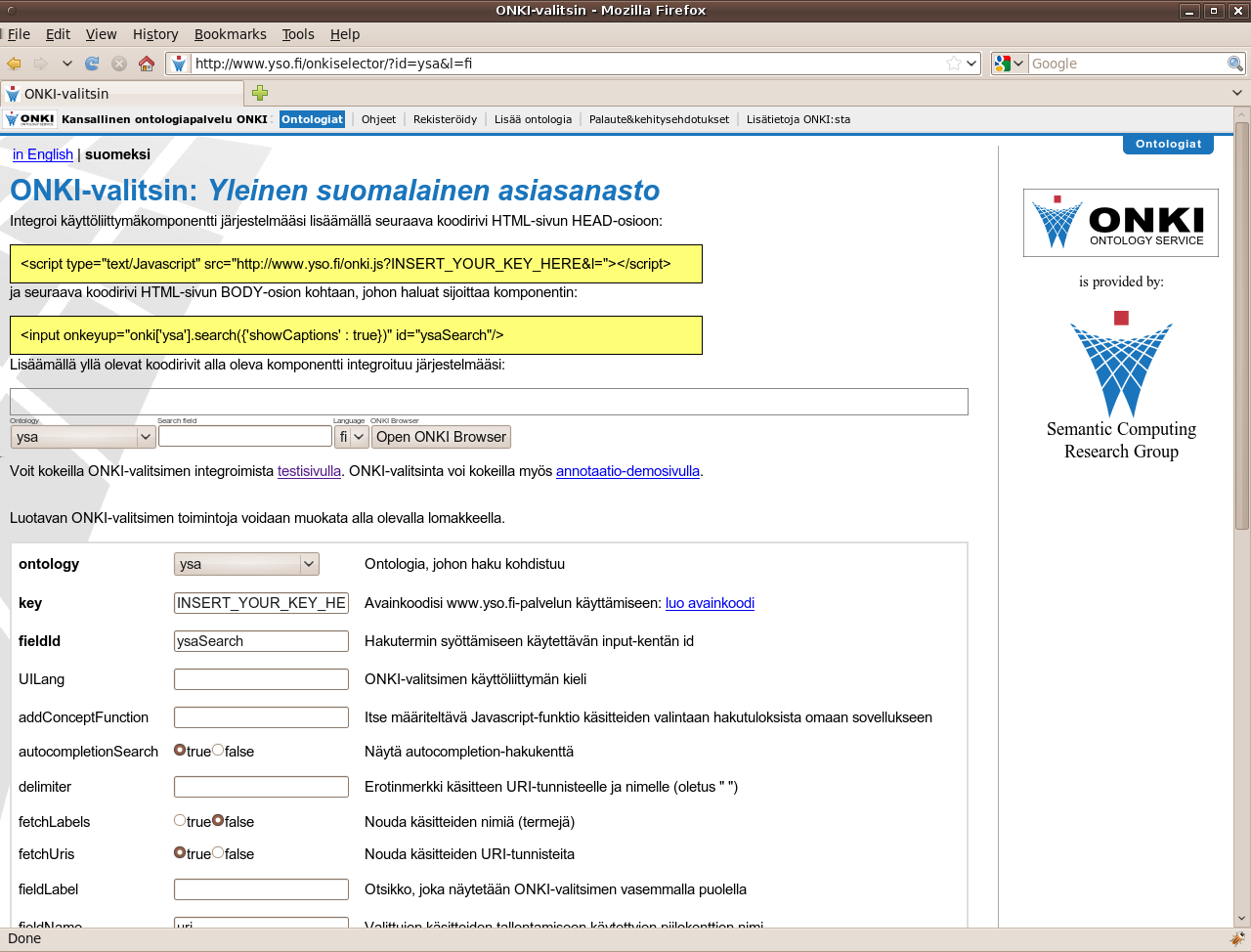Click the widget Search field input
This screenshot has width=1251, height=952.
(245, 436)
